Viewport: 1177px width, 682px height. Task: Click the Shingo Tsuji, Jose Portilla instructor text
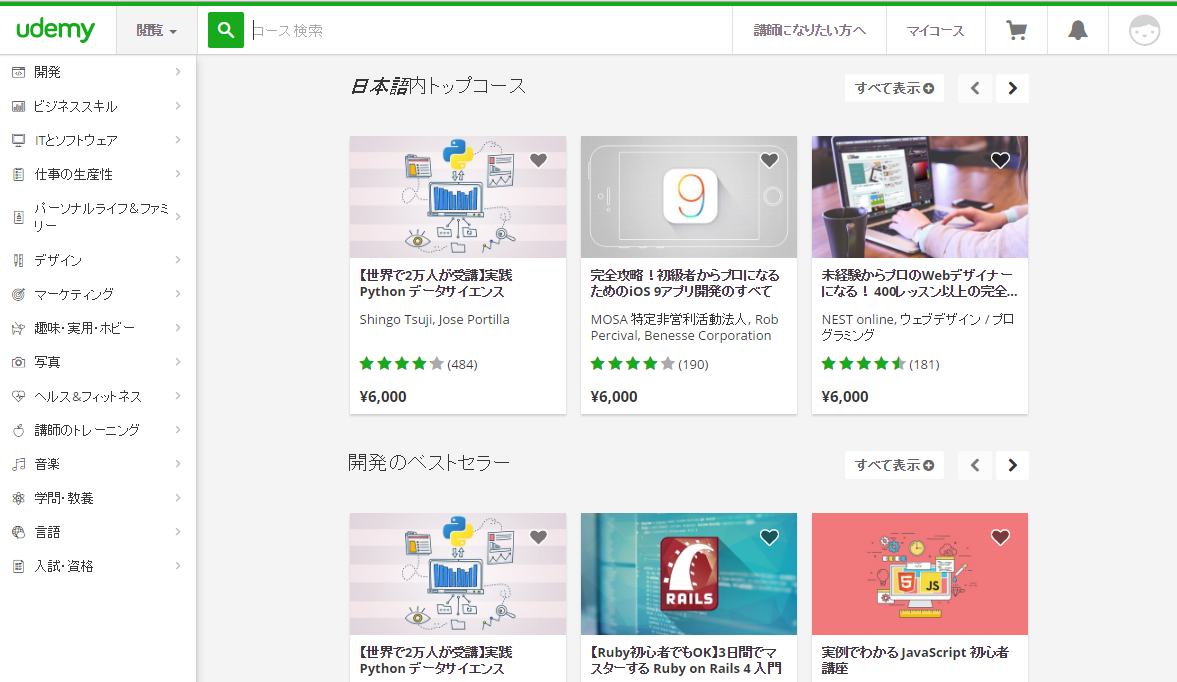[x=435, y=320]
